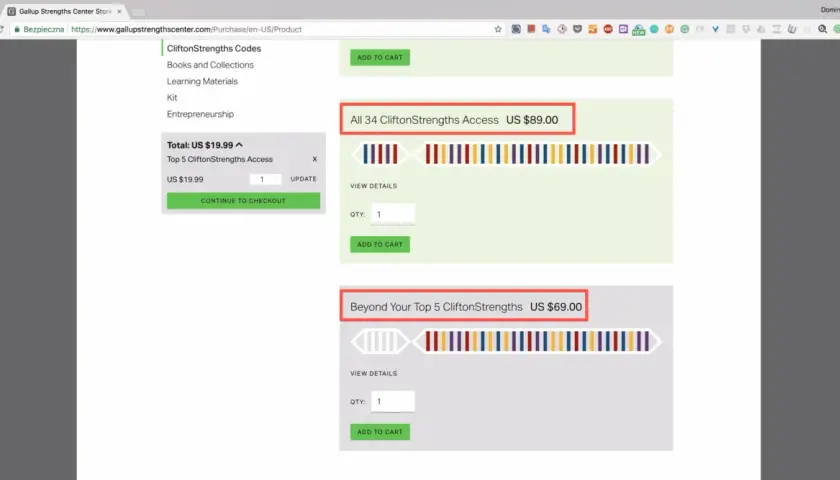Click QTY field for All 34 CliftonStrengths Access
Image resolution: width=840 pixels, height=480 pixels.
[x=393, y=214]
